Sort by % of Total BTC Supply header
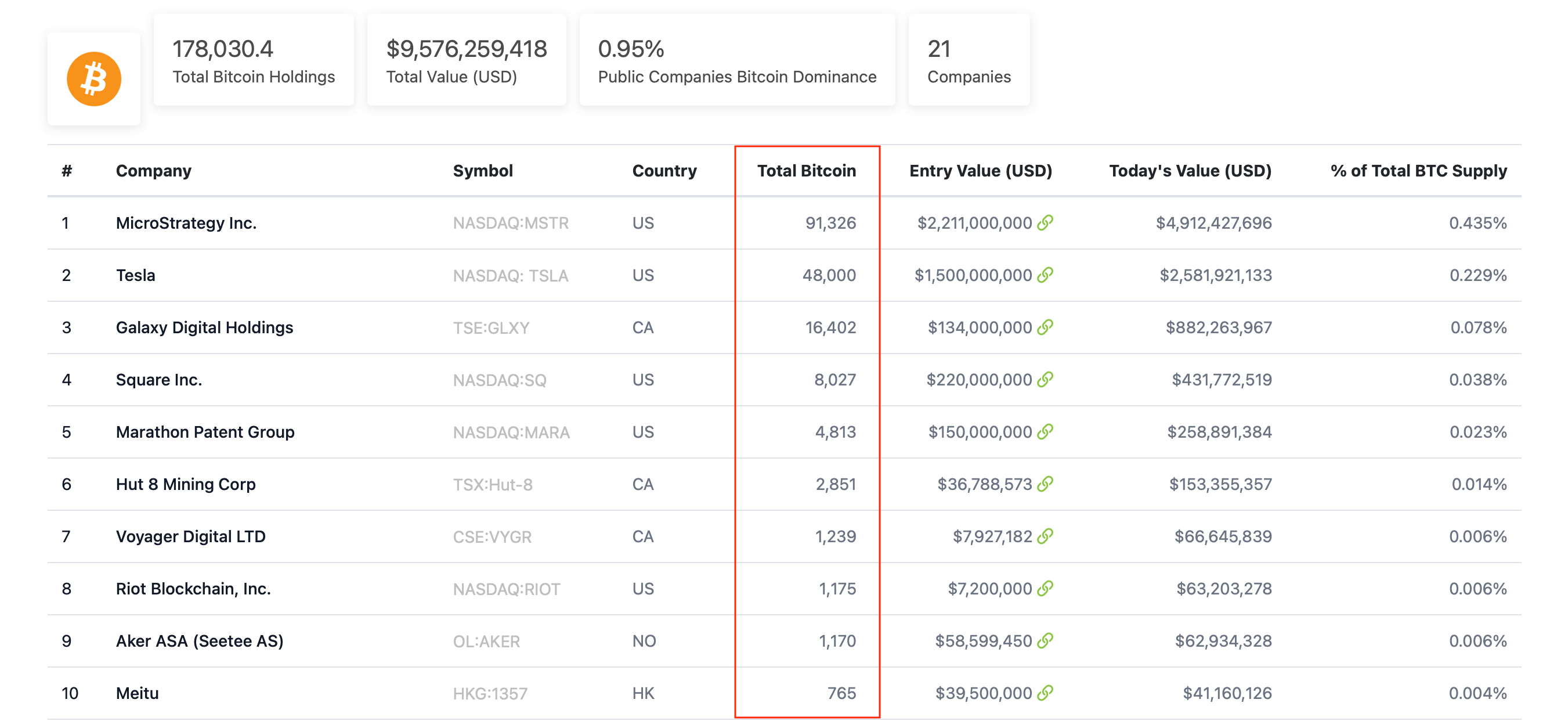This screenshot has height=721, width=1568. (x=1419, y=171)
